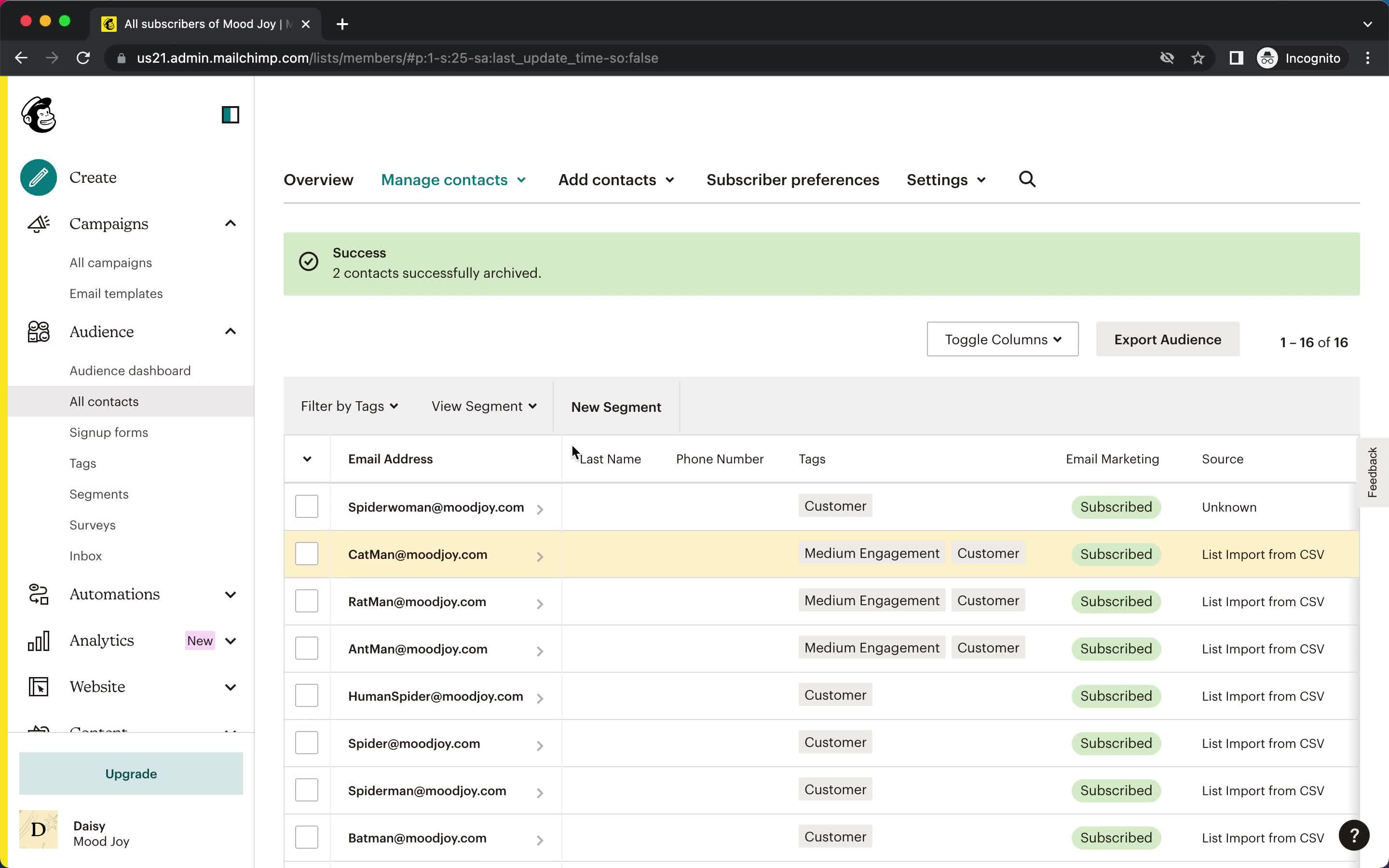Open the Settings dropdown
The image size is (1389, 868).
click(946, 180)
